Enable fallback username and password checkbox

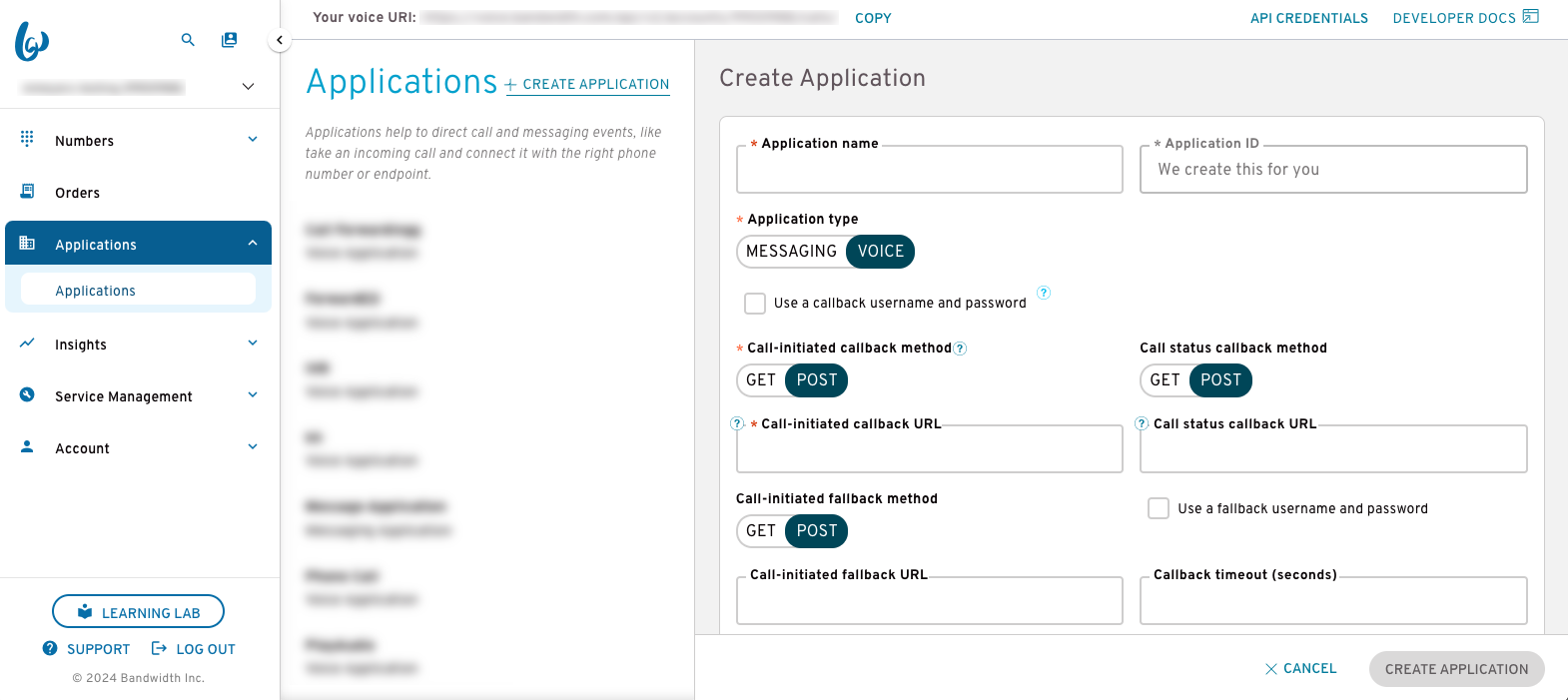(x=1159, y=508)
